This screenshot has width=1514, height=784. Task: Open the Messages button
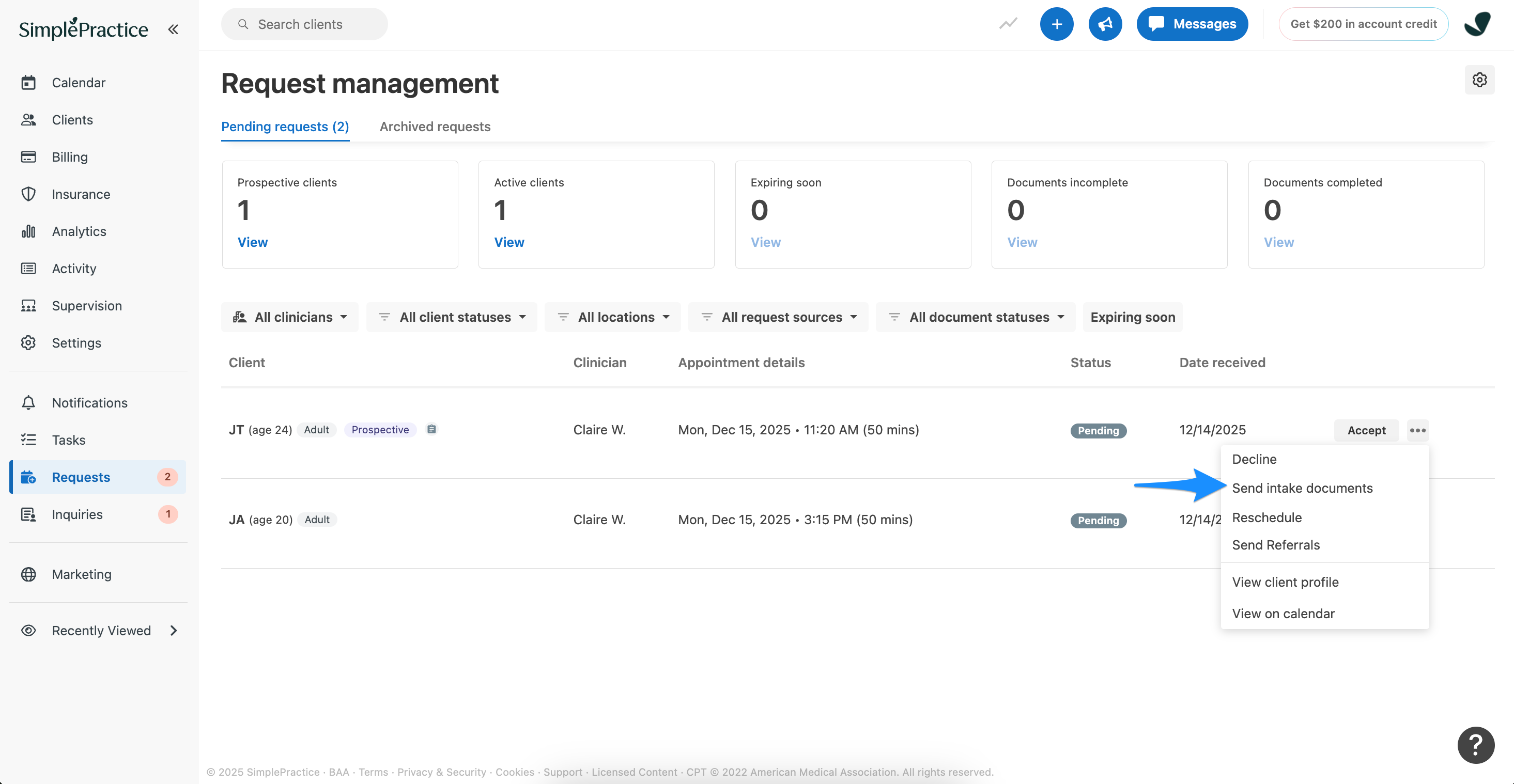coord(1192,24)
